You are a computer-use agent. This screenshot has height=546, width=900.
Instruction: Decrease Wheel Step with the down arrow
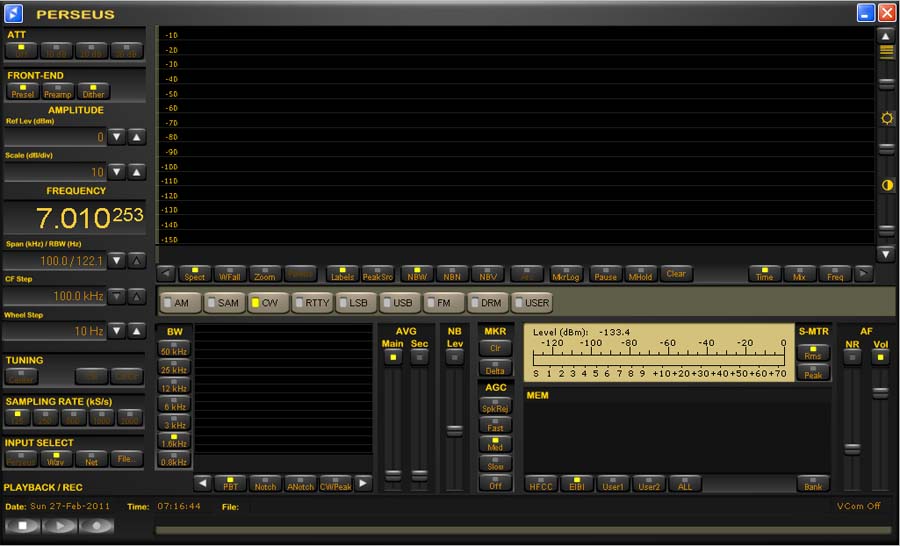[x=117, y=331]
